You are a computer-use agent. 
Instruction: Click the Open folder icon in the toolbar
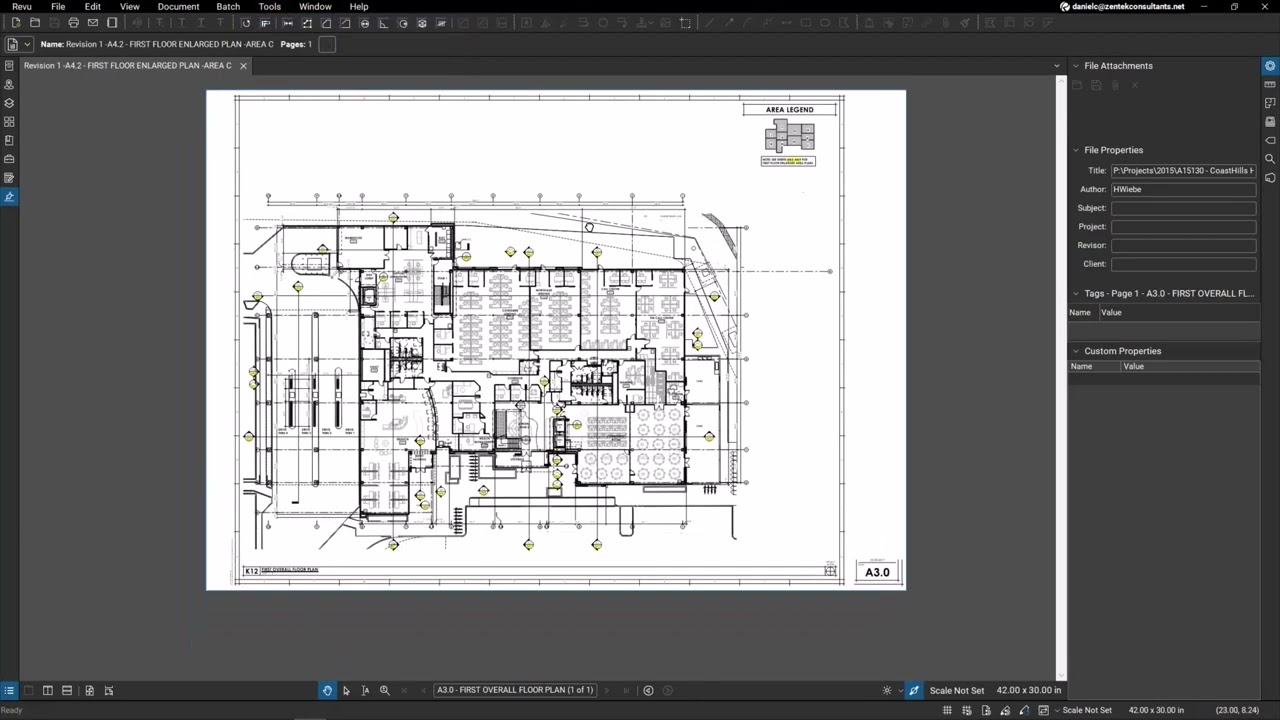tap(35, 23)
